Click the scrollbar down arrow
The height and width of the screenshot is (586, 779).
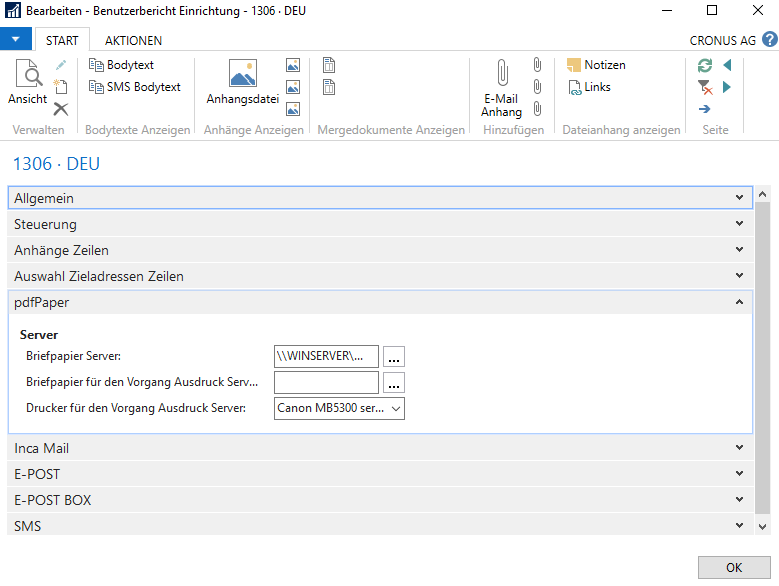pyautogui.click(x=763, y=526)
